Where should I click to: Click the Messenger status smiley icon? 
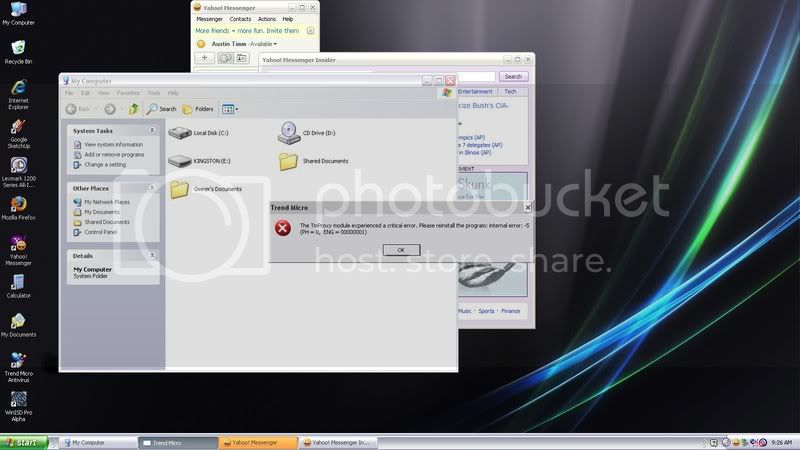(201, 44)
